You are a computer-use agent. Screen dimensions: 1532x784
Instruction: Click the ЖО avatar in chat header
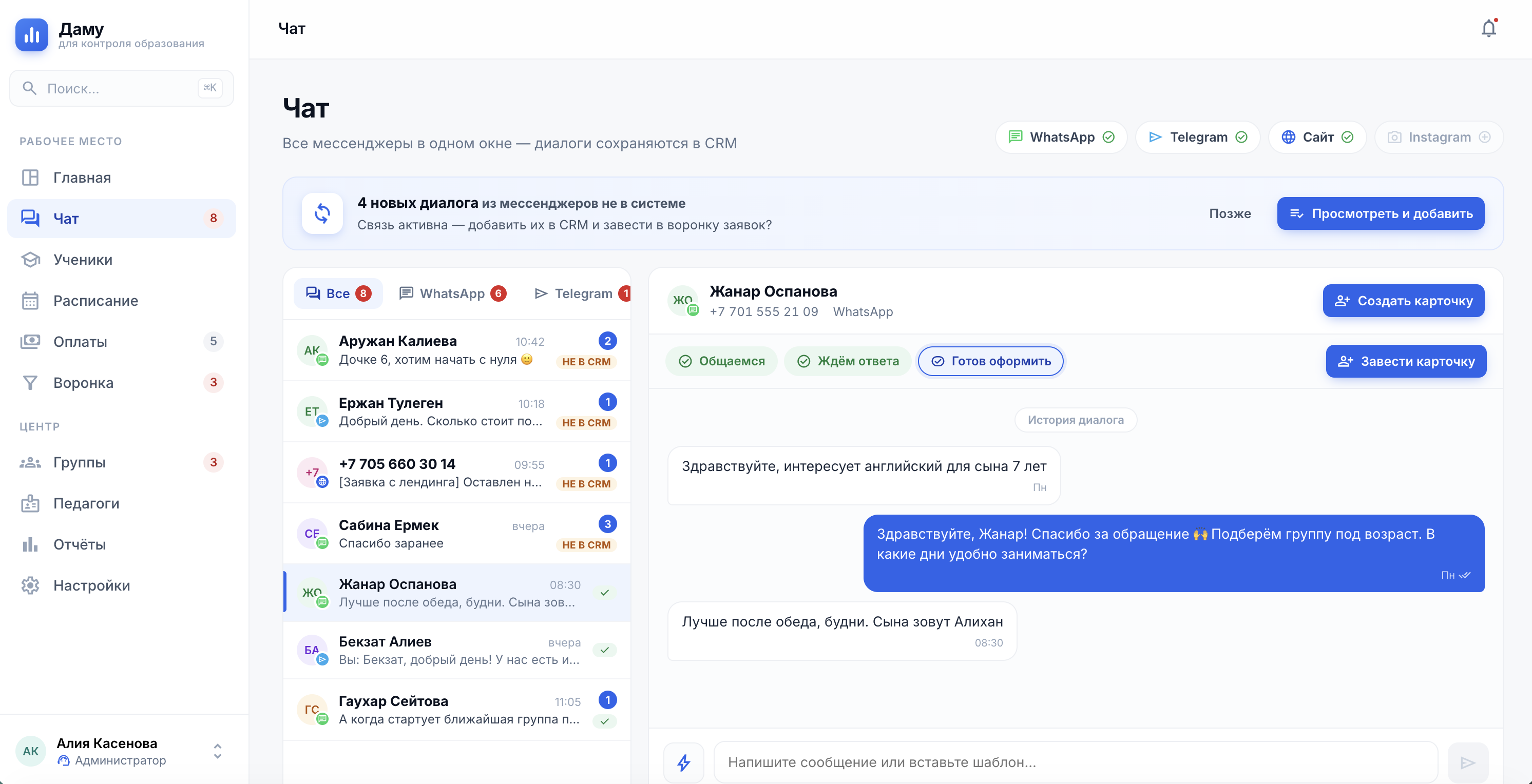(683, 301)
